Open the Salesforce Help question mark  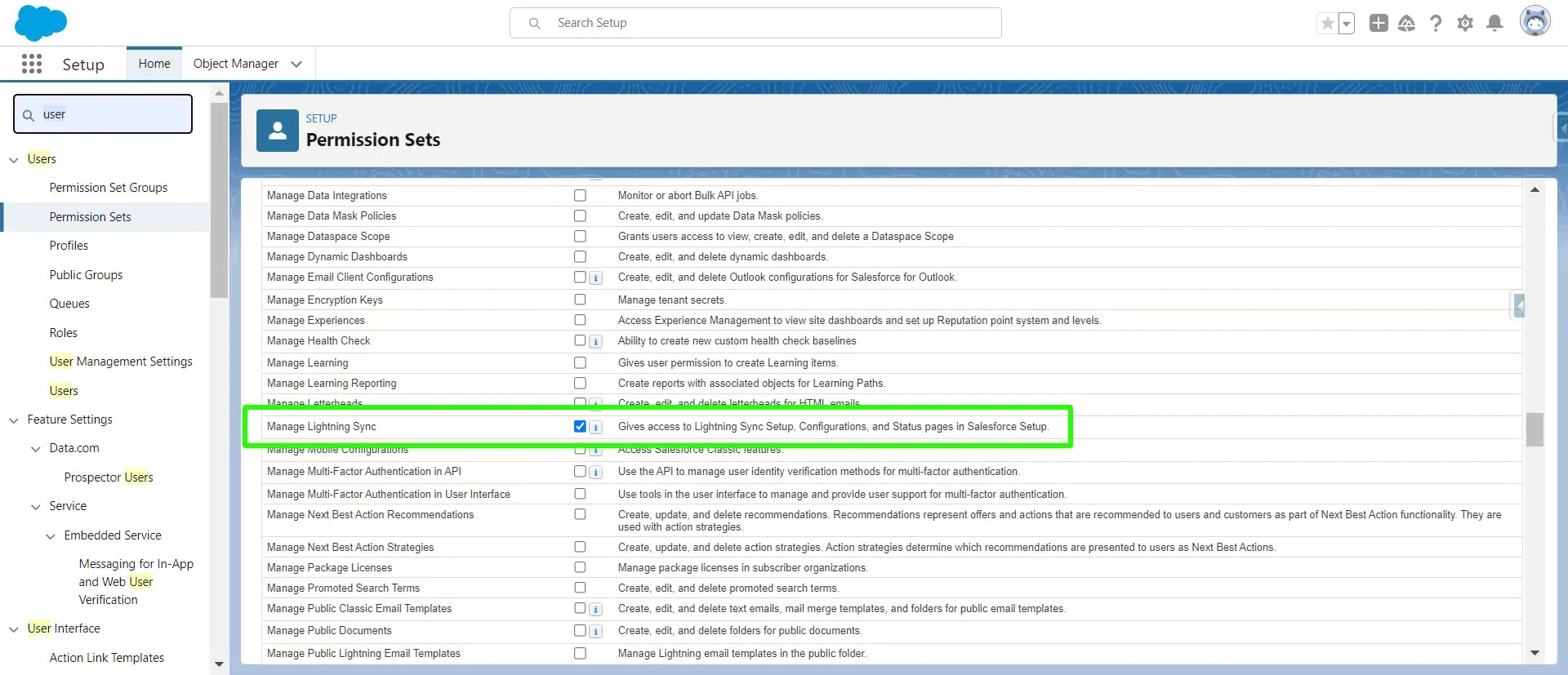tap(1436, 24)
